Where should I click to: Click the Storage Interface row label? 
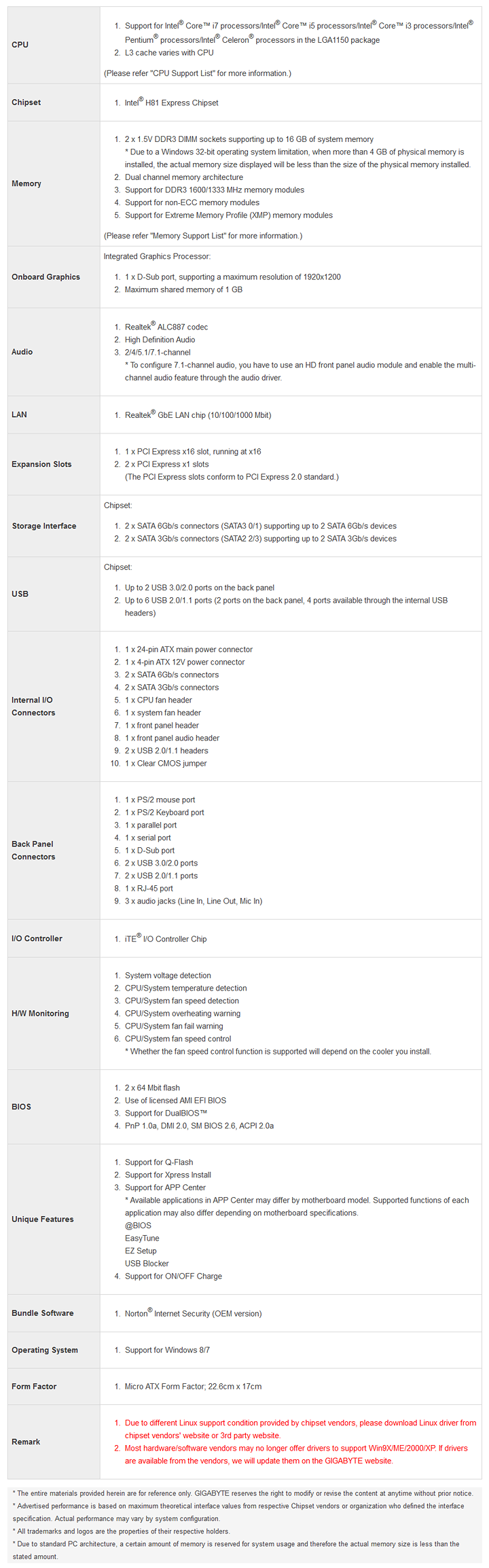44,527
